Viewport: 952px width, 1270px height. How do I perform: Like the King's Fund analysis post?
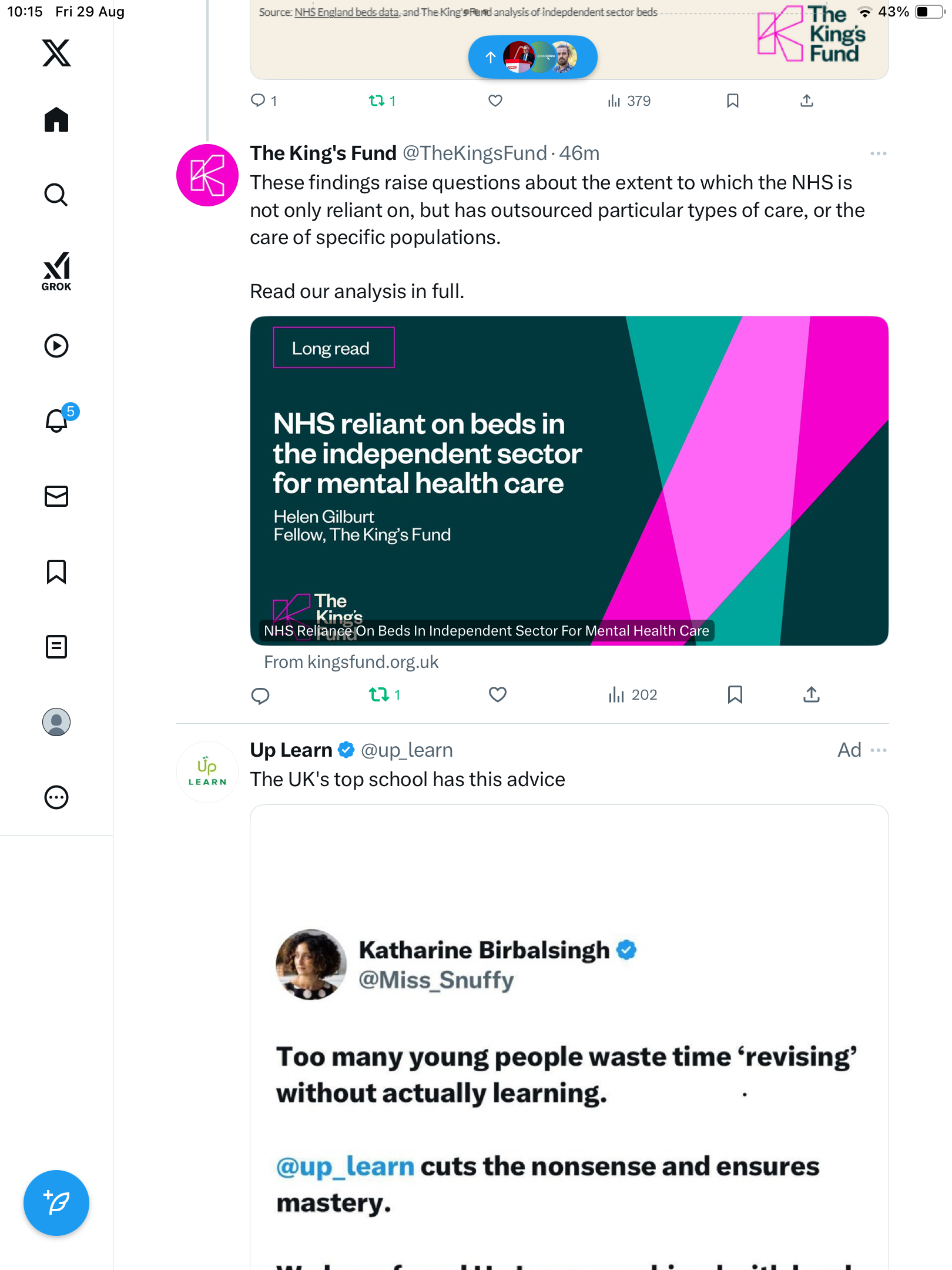497,695
